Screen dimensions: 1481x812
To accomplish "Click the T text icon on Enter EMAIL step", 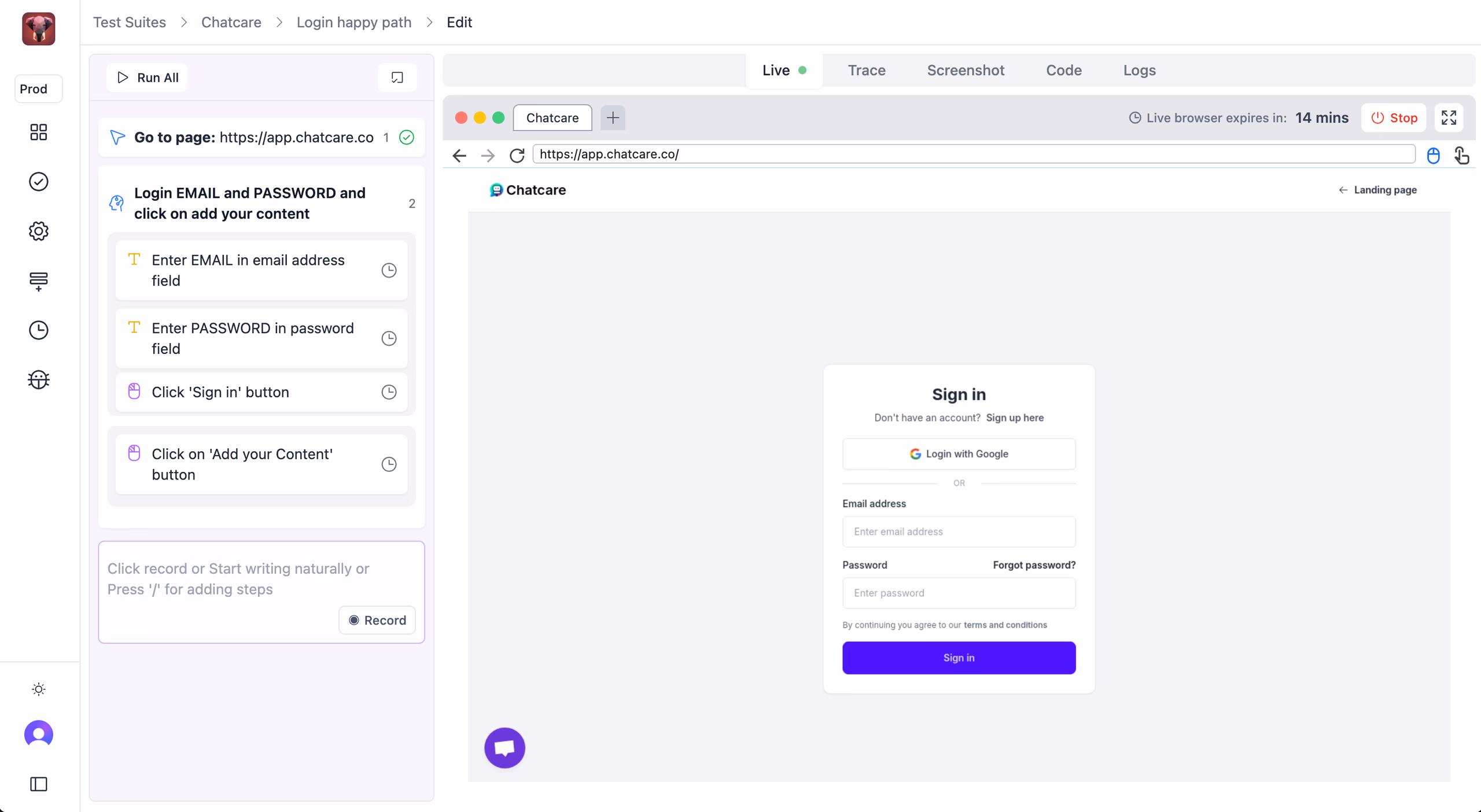I will point(134,259).
